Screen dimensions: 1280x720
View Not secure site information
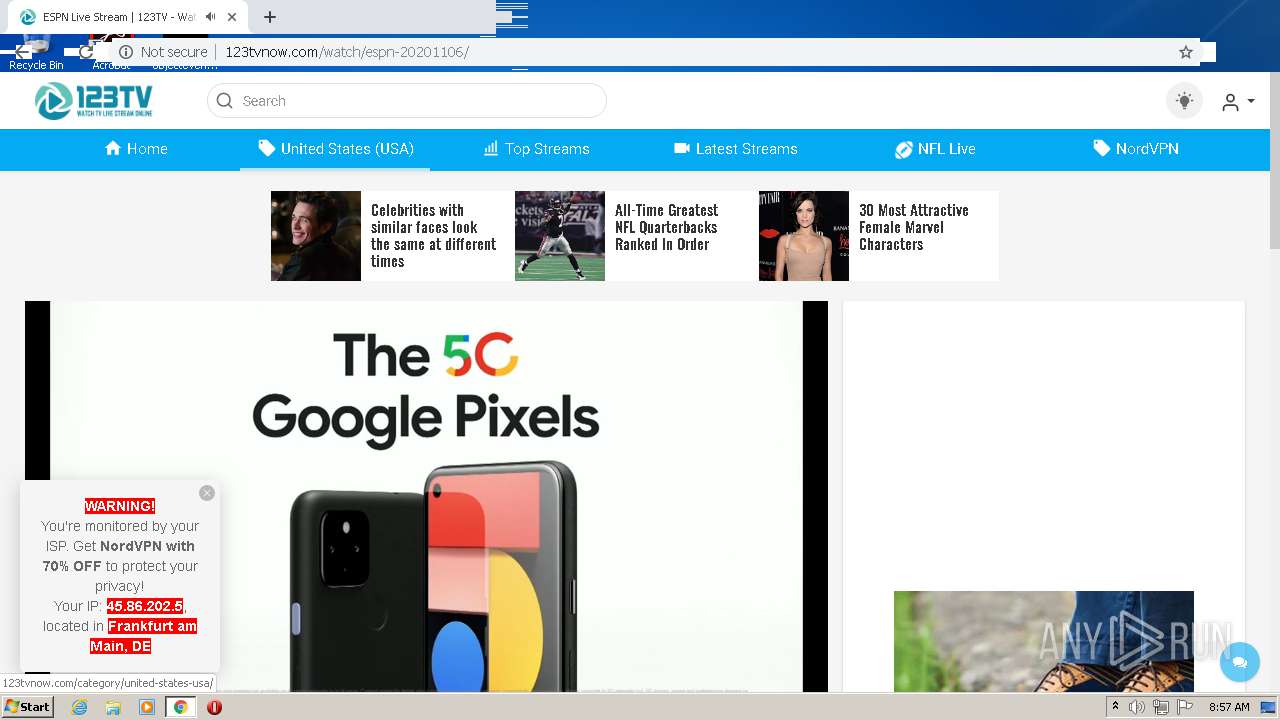coord(163,52)
